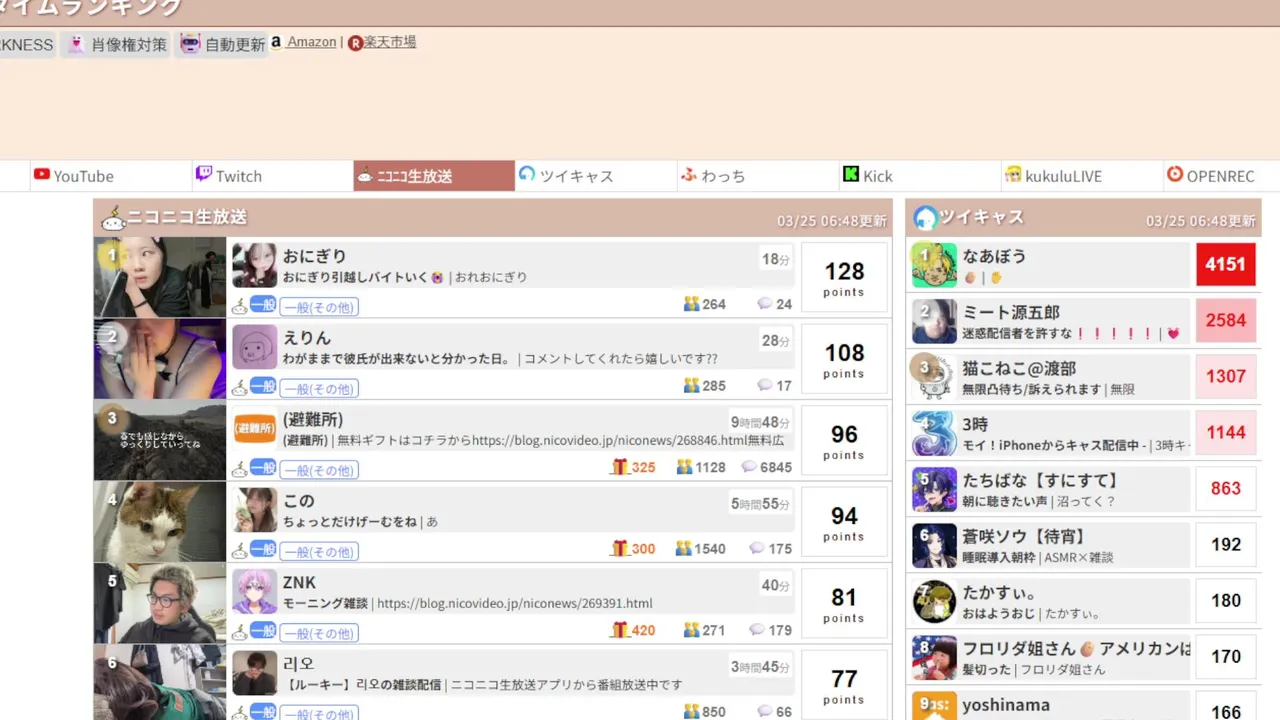
Task: Open the ZNK streamer name link
Action: tap(299, 582)
